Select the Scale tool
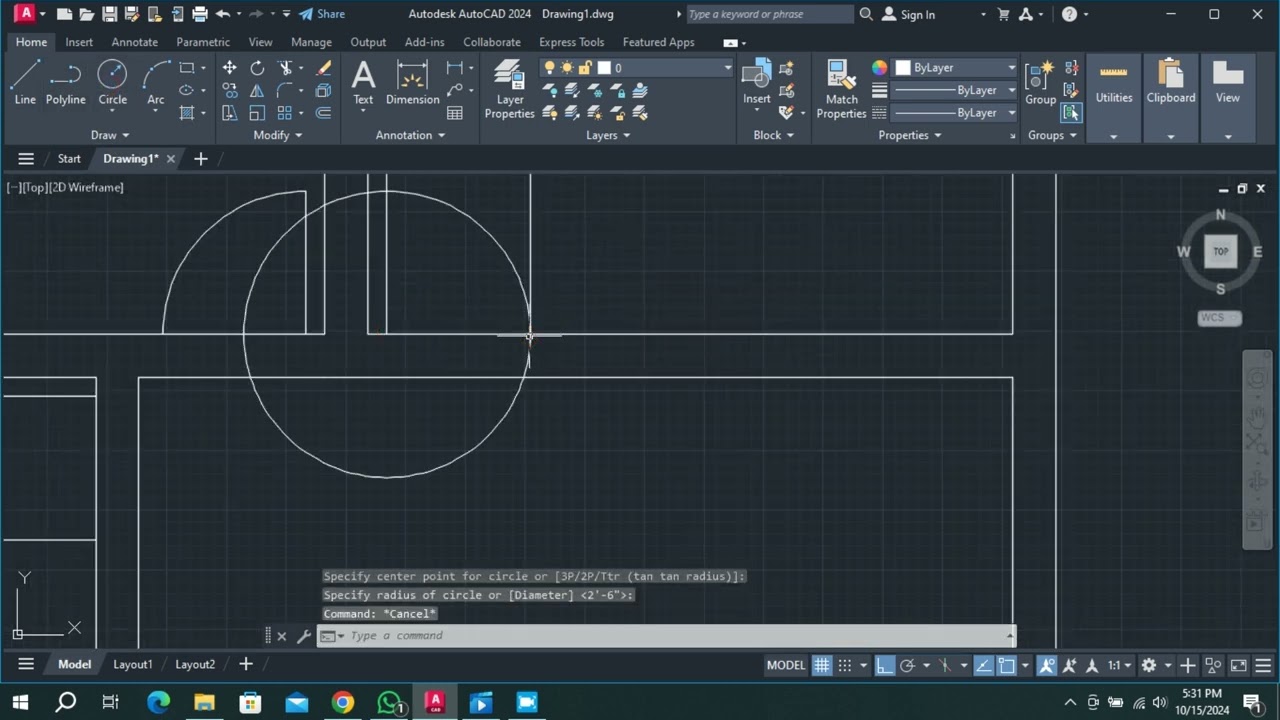The image size is (1280, 720). (257, 113)
